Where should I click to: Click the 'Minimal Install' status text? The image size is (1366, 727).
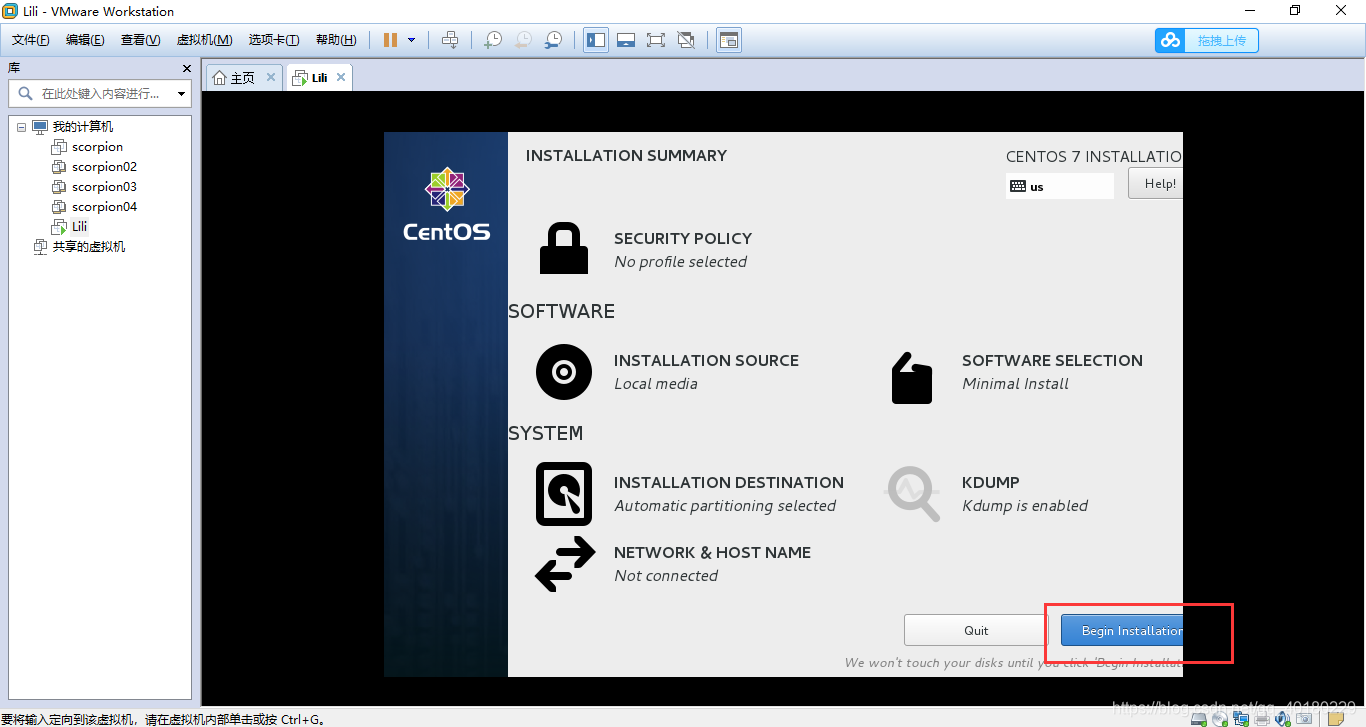(x=1015, y=384)
